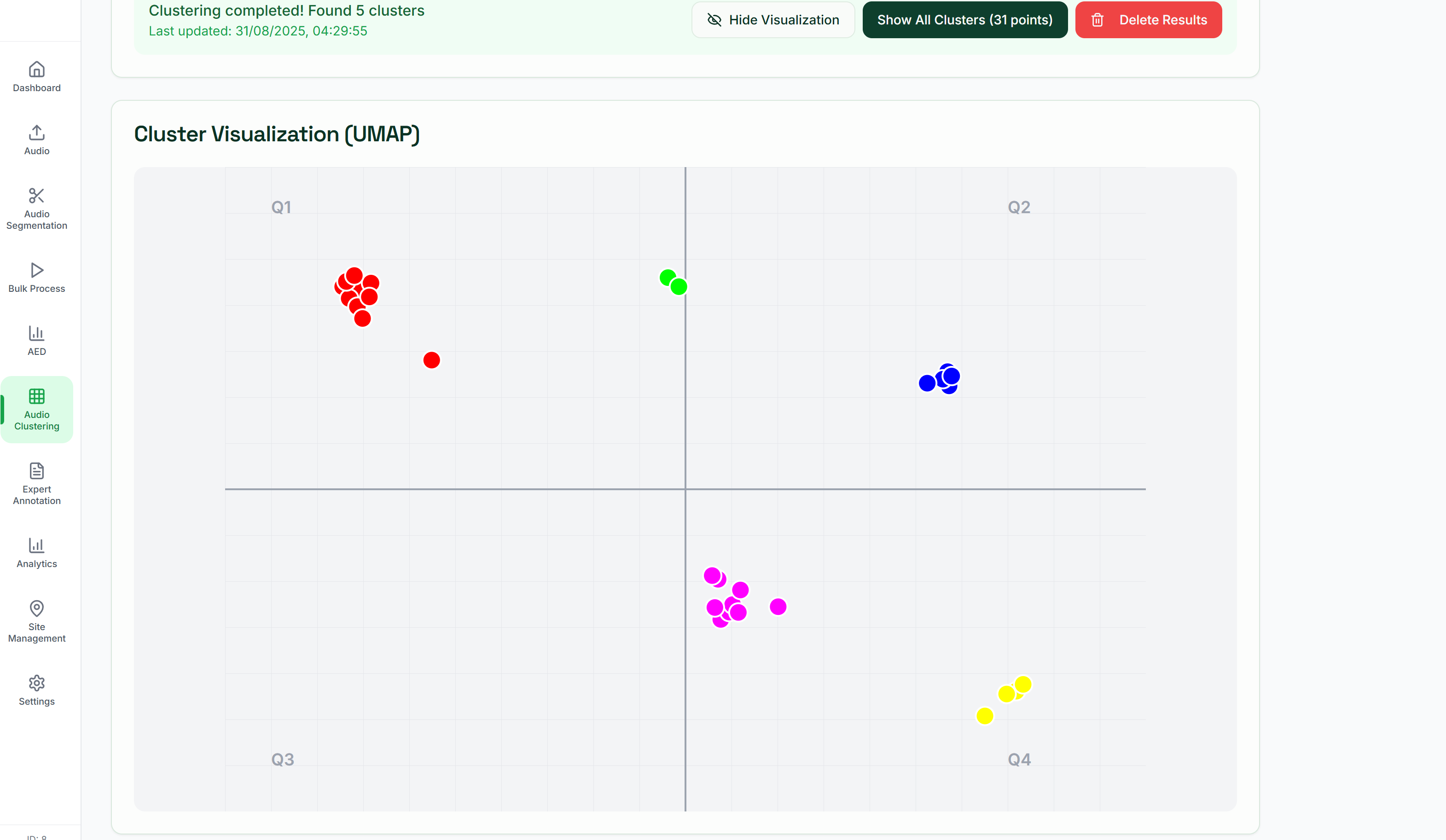The height and width of the screenshot is (840, 1446).
Task: Select the isolated magenta point on right
Action: pyautogui.click(x=778, y=607)
